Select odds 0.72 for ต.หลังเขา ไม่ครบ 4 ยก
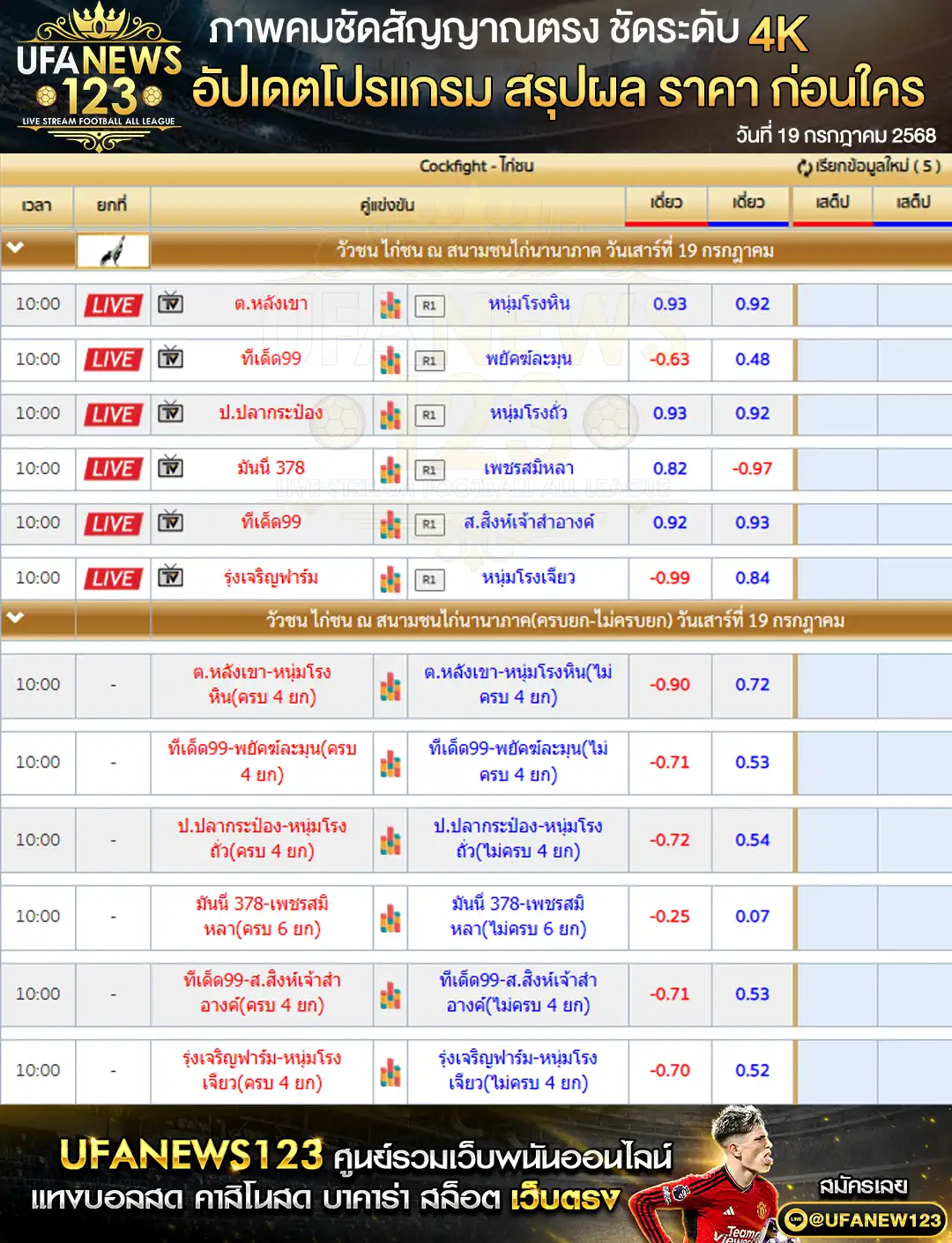The image size is (952, 1243). pyautogui.click(x=753, y=685)
